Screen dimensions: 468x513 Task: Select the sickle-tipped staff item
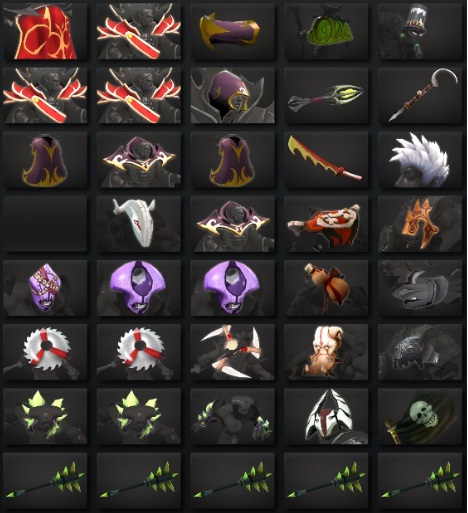tap(420, 96)
